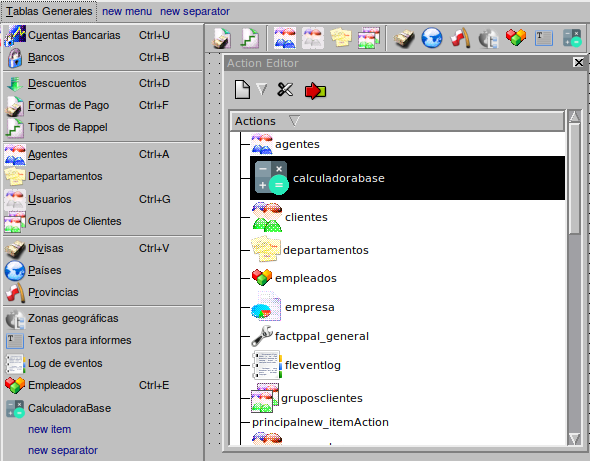Viewport: 590px width, 461px height.
Task: Click the "new menu" placeholder
Action: click(x=127, y=11)
